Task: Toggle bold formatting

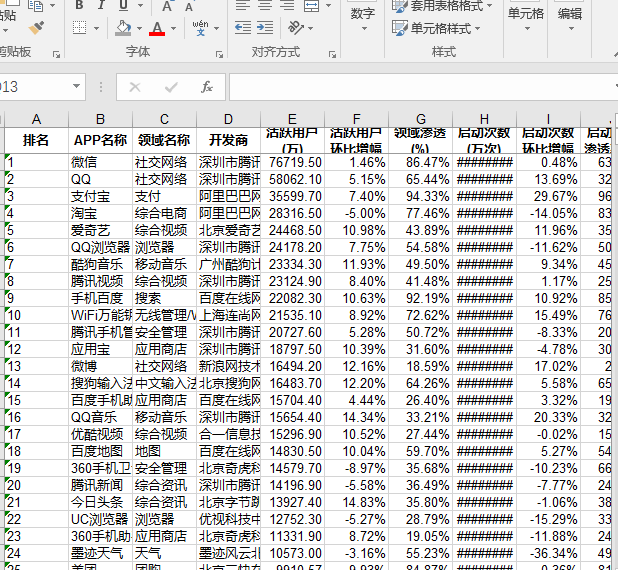Action: (x=79, y=5)
